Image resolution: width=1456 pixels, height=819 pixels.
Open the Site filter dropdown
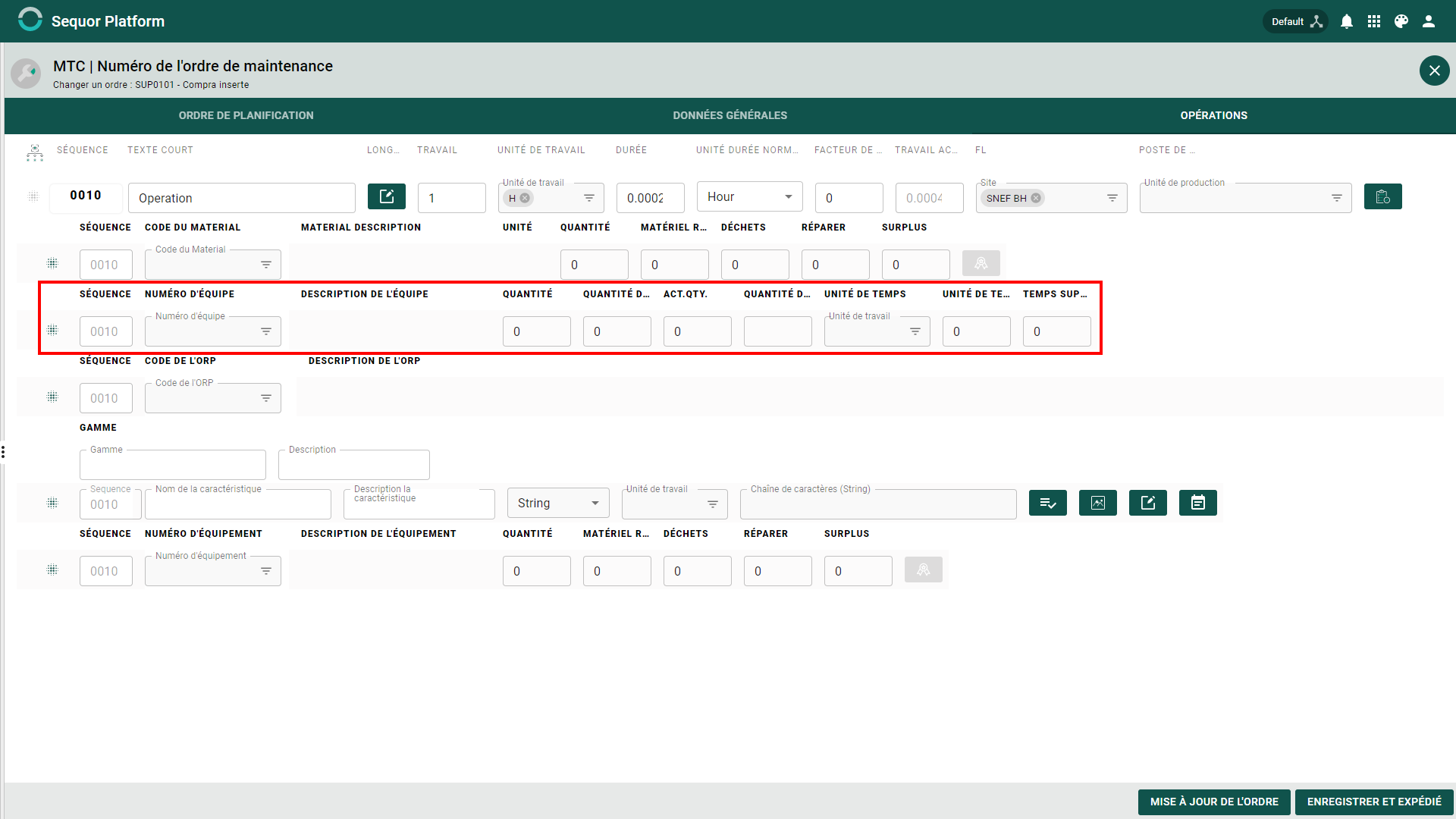1112,198
